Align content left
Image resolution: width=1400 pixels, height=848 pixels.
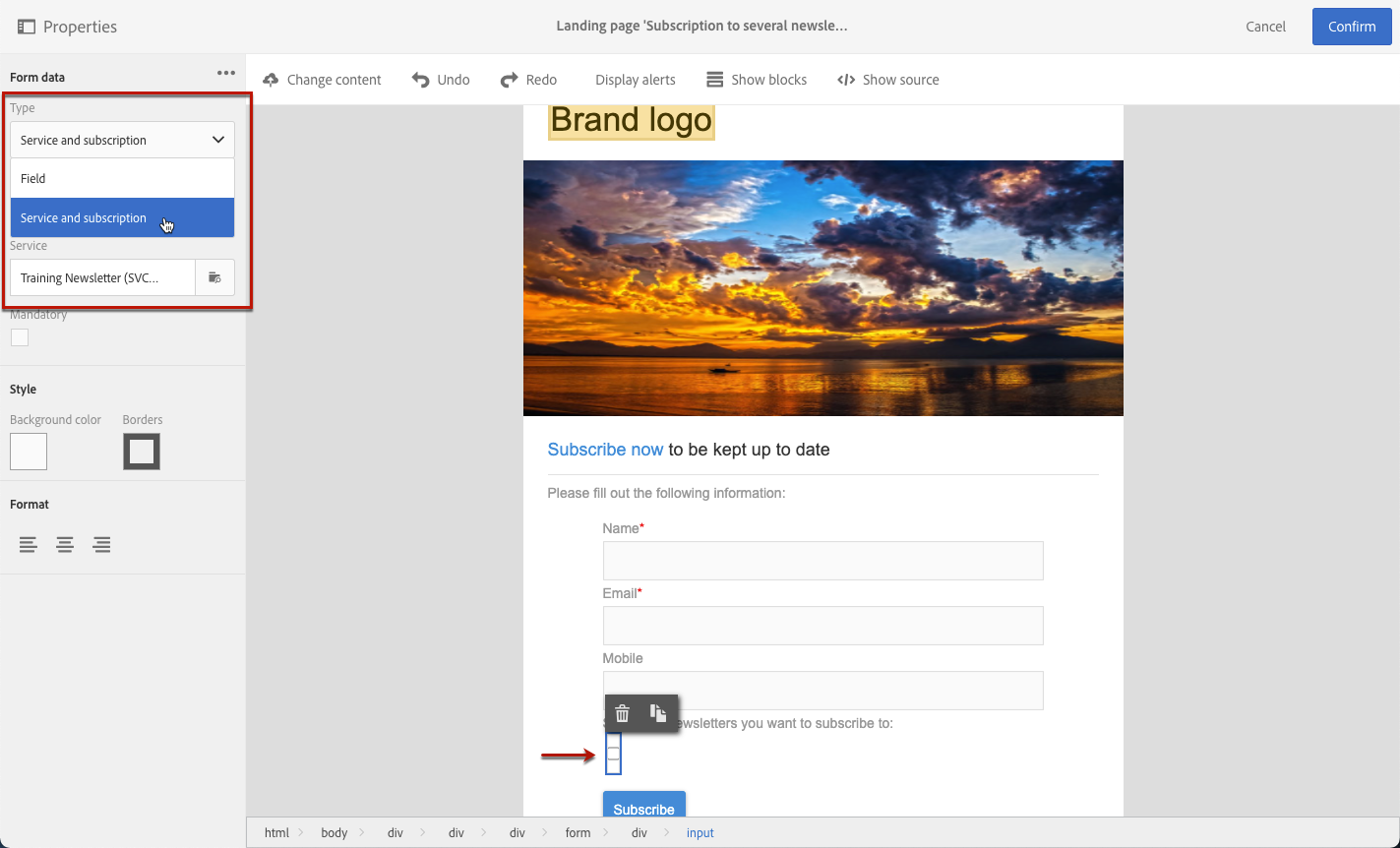[29, 544]
